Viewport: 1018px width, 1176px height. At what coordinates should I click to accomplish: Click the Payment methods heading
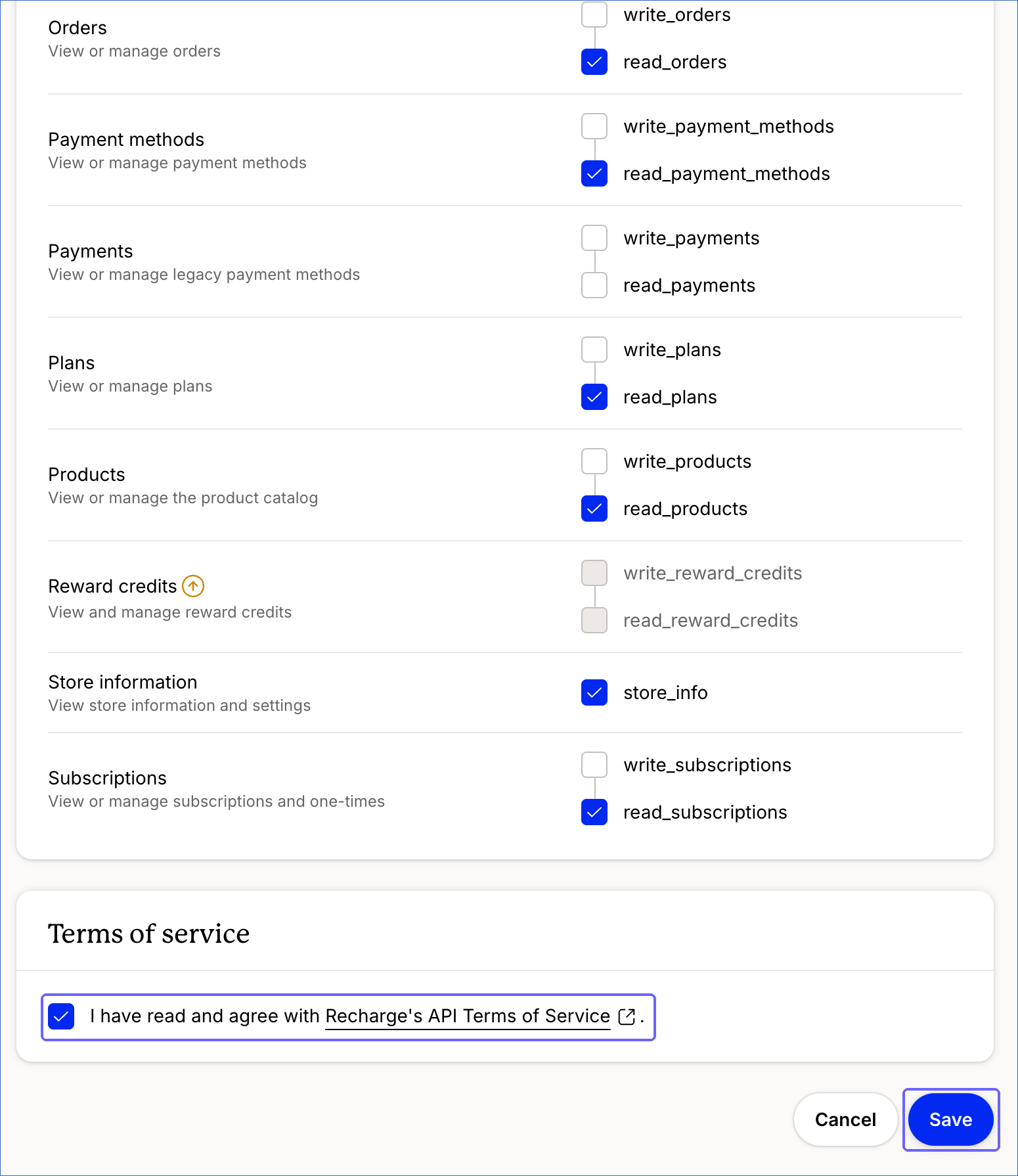pyautogui.click(x=126, y=139)
